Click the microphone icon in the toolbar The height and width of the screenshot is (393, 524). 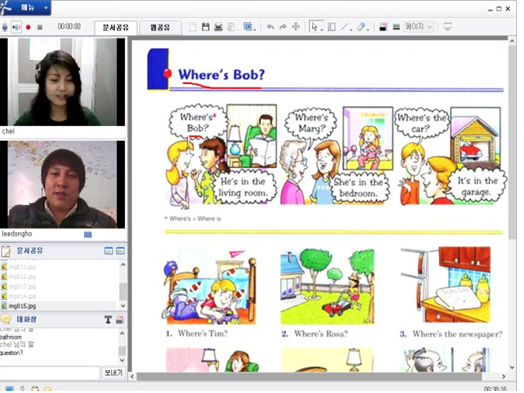[x=5, y=27]
